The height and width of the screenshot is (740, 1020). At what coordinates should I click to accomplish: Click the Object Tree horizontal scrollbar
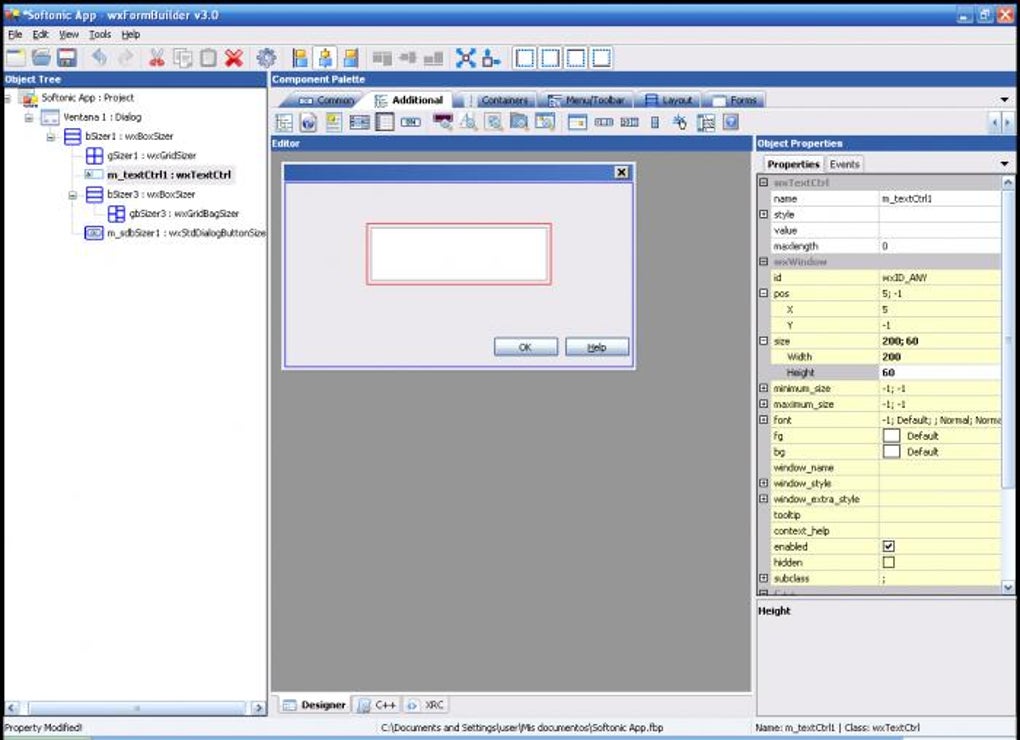[x=135, y=708]
